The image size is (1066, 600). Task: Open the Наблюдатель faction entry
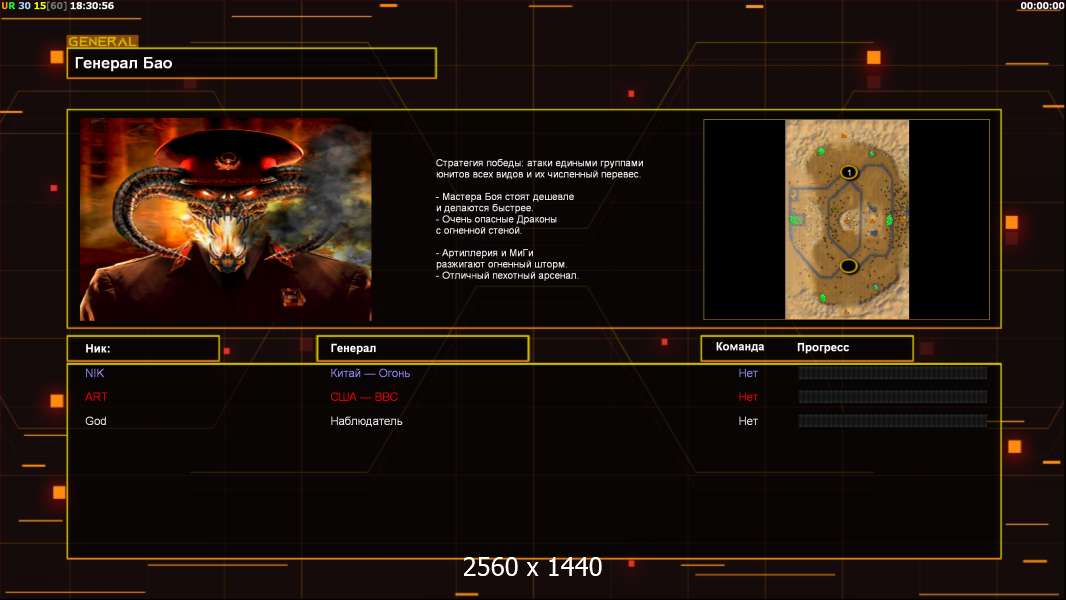point(366,421)
